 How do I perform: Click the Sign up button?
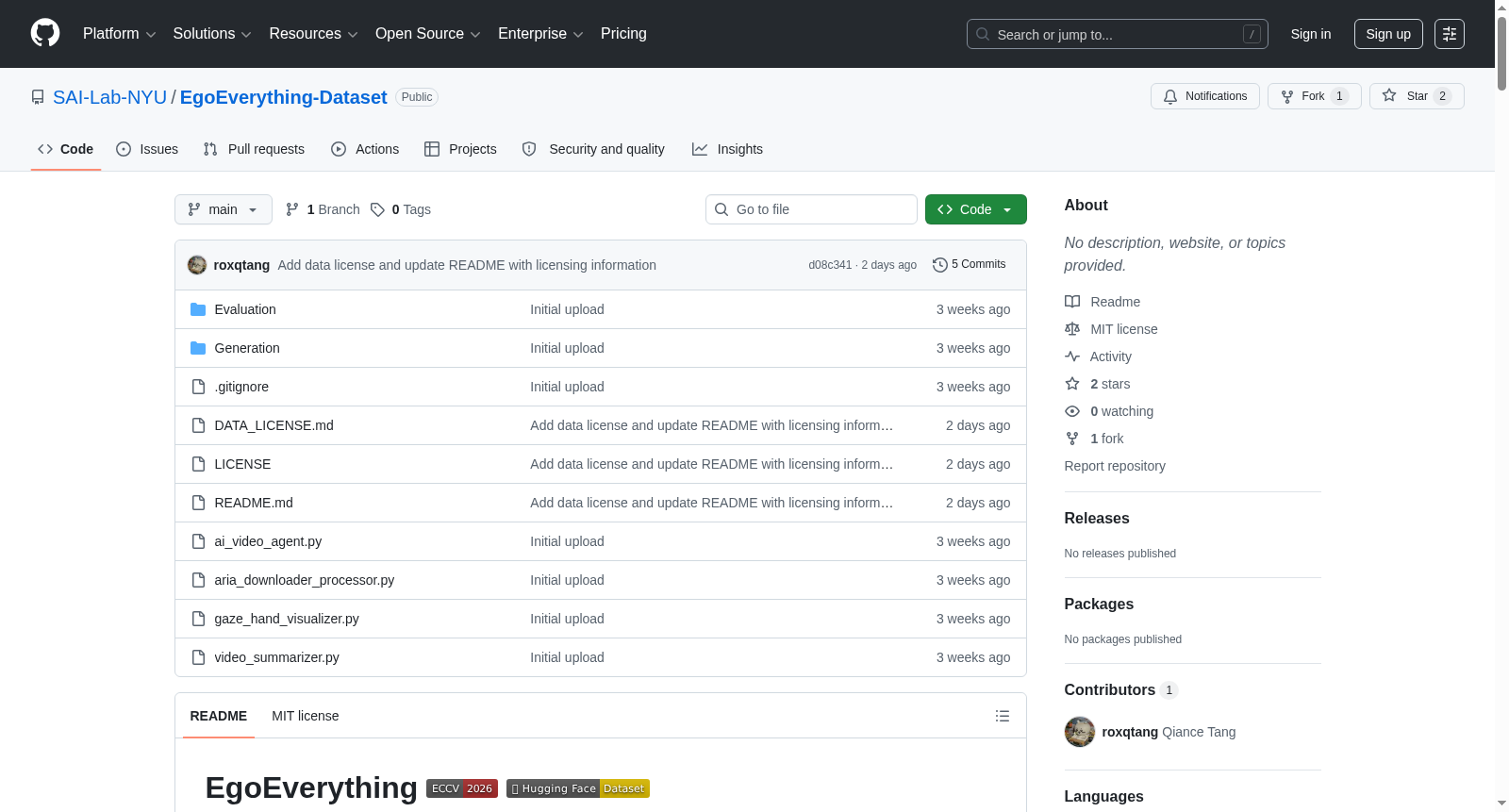1388,34
